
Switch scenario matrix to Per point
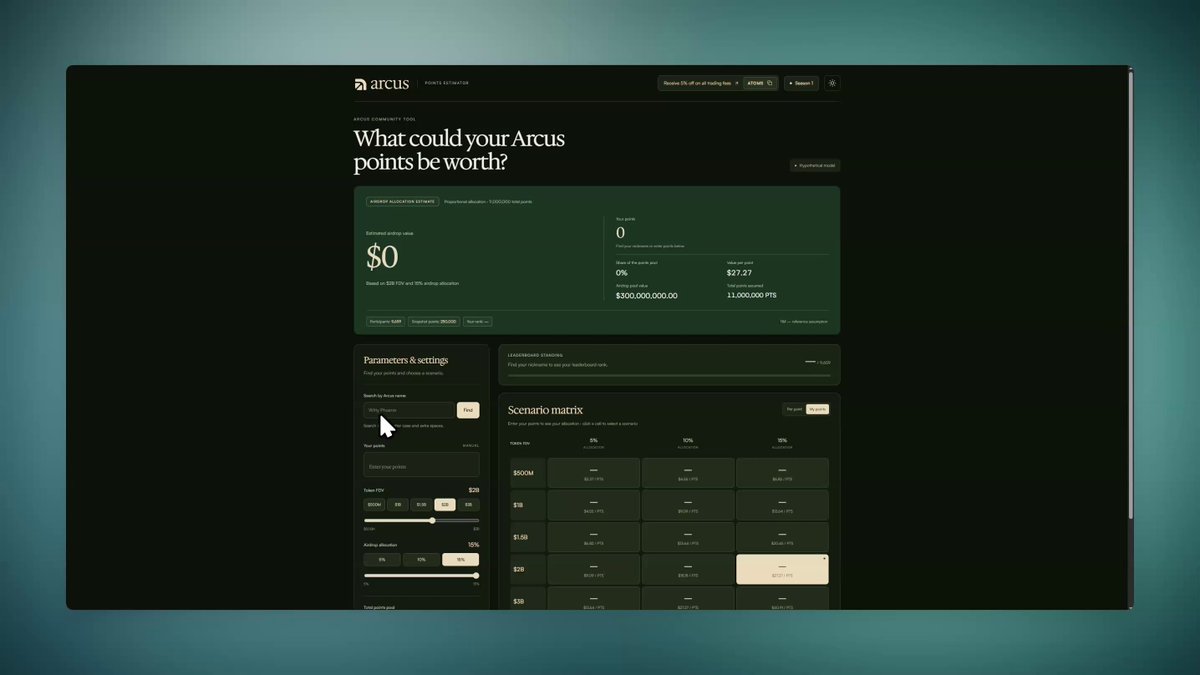[x=794, y=409]
